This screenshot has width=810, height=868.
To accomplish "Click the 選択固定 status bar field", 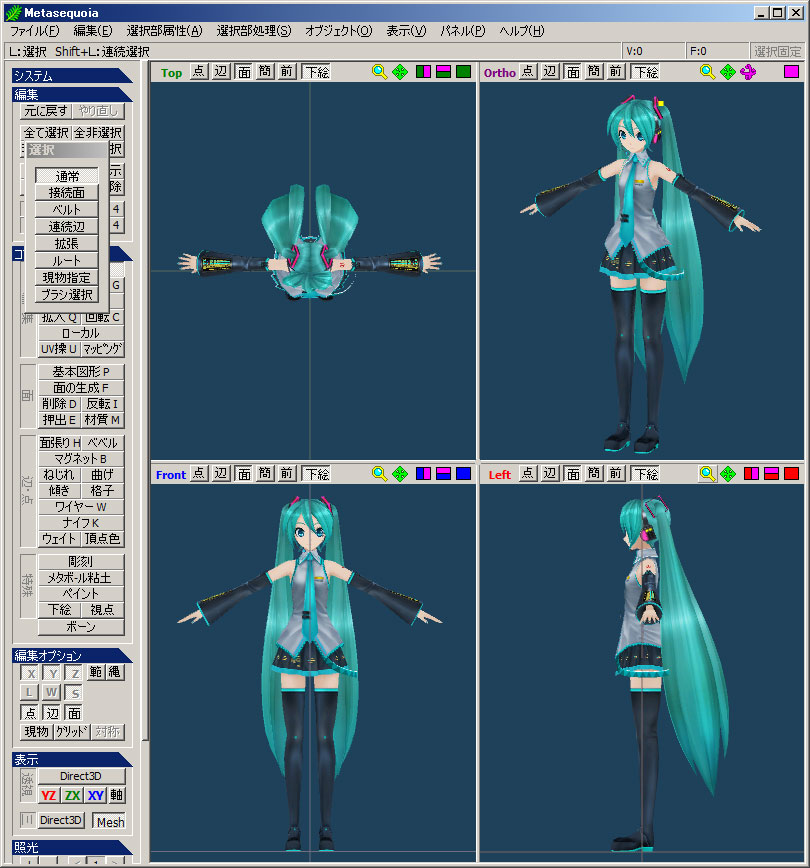I will (x=776, y=51).
